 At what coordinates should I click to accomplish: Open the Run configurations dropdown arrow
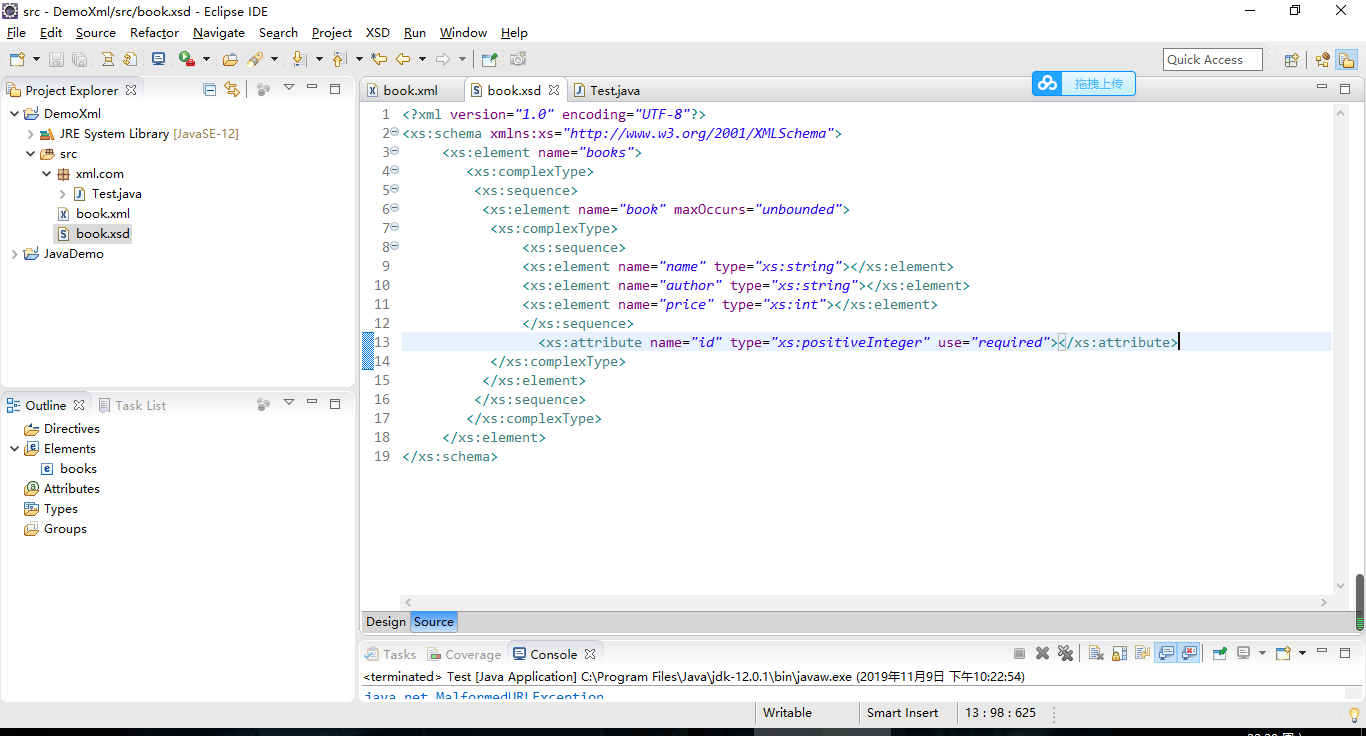[206, 60]
